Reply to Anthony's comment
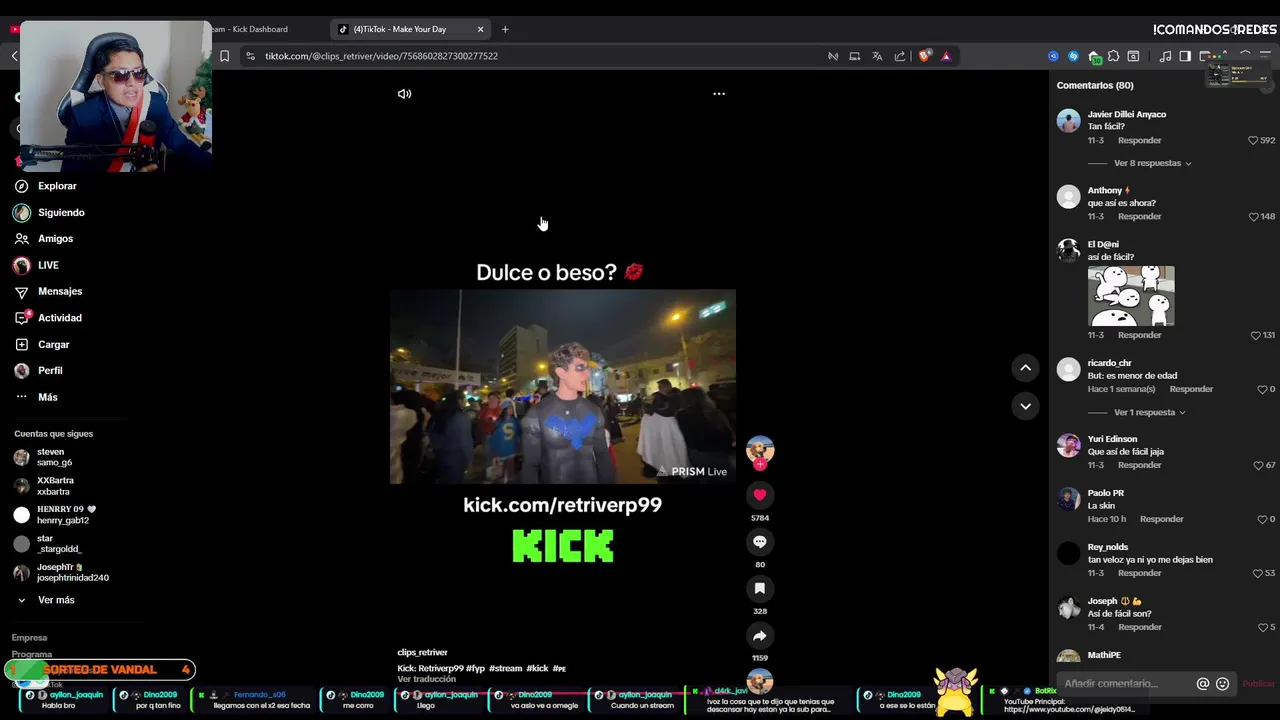The image size is (1280, 720). tap(1139, 216)
